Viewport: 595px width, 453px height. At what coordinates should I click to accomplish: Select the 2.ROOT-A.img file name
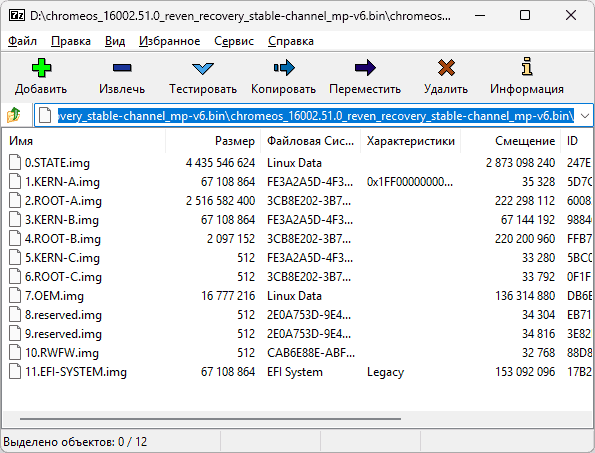pyautogui.click(x=63, y=201)
